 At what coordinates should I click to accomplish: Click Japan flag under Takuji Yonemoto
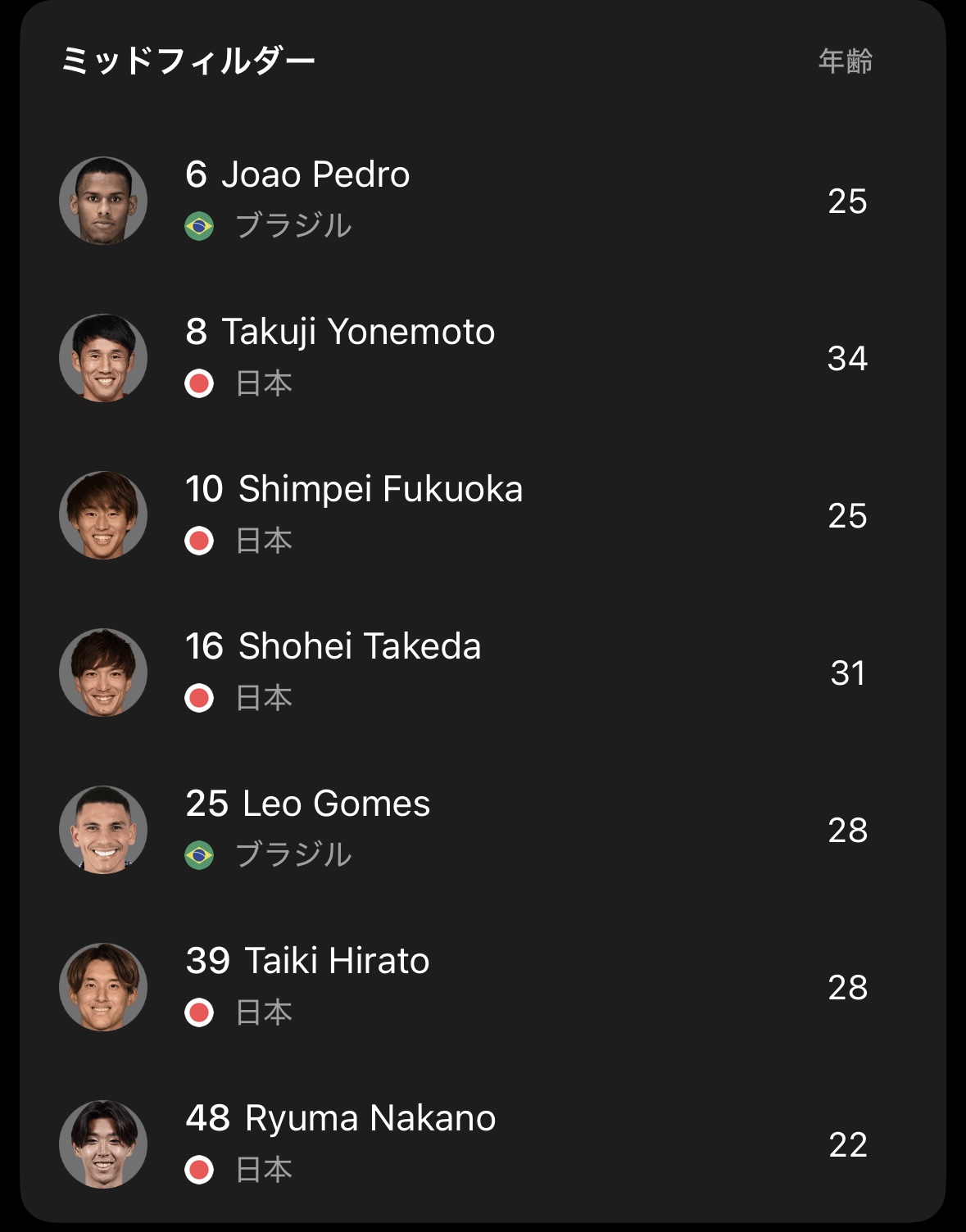[x=199, y=383]
